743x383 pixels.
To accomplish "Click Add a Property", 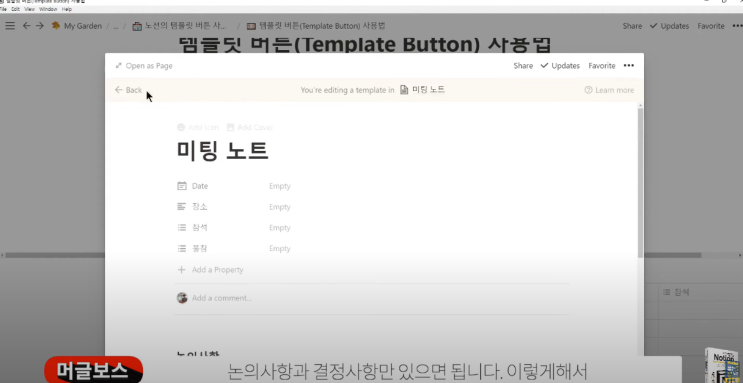I will tap(210, 270).
